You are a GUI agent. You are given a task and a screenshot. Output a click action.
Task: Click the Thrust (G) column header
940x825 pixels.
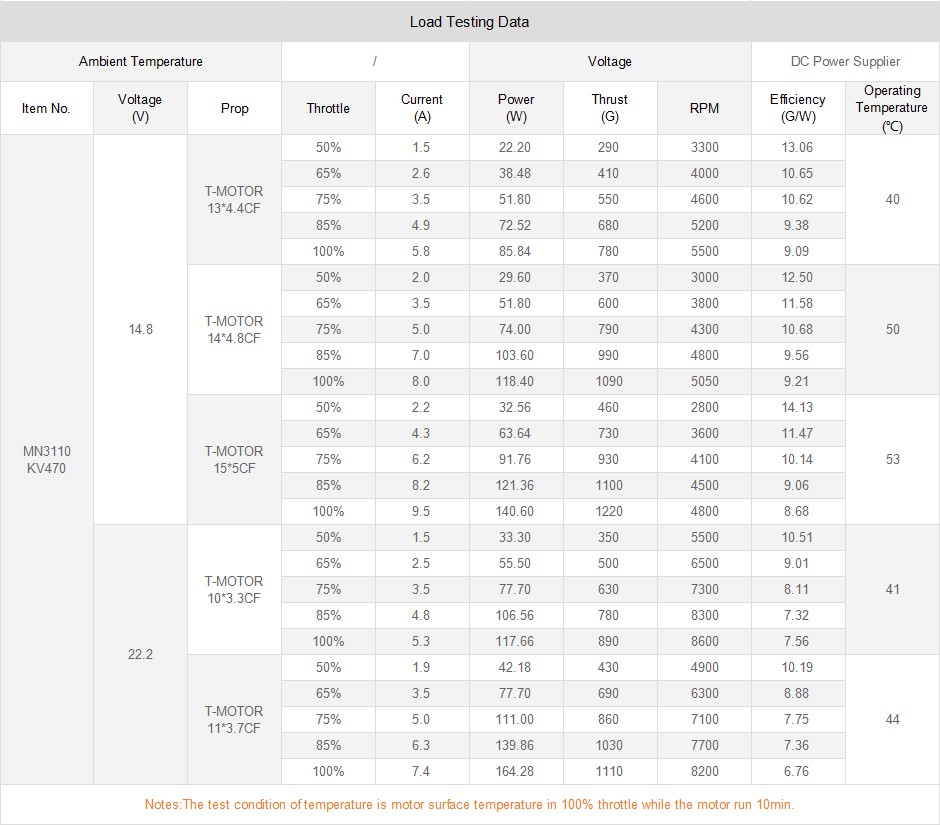coord(609,108)
